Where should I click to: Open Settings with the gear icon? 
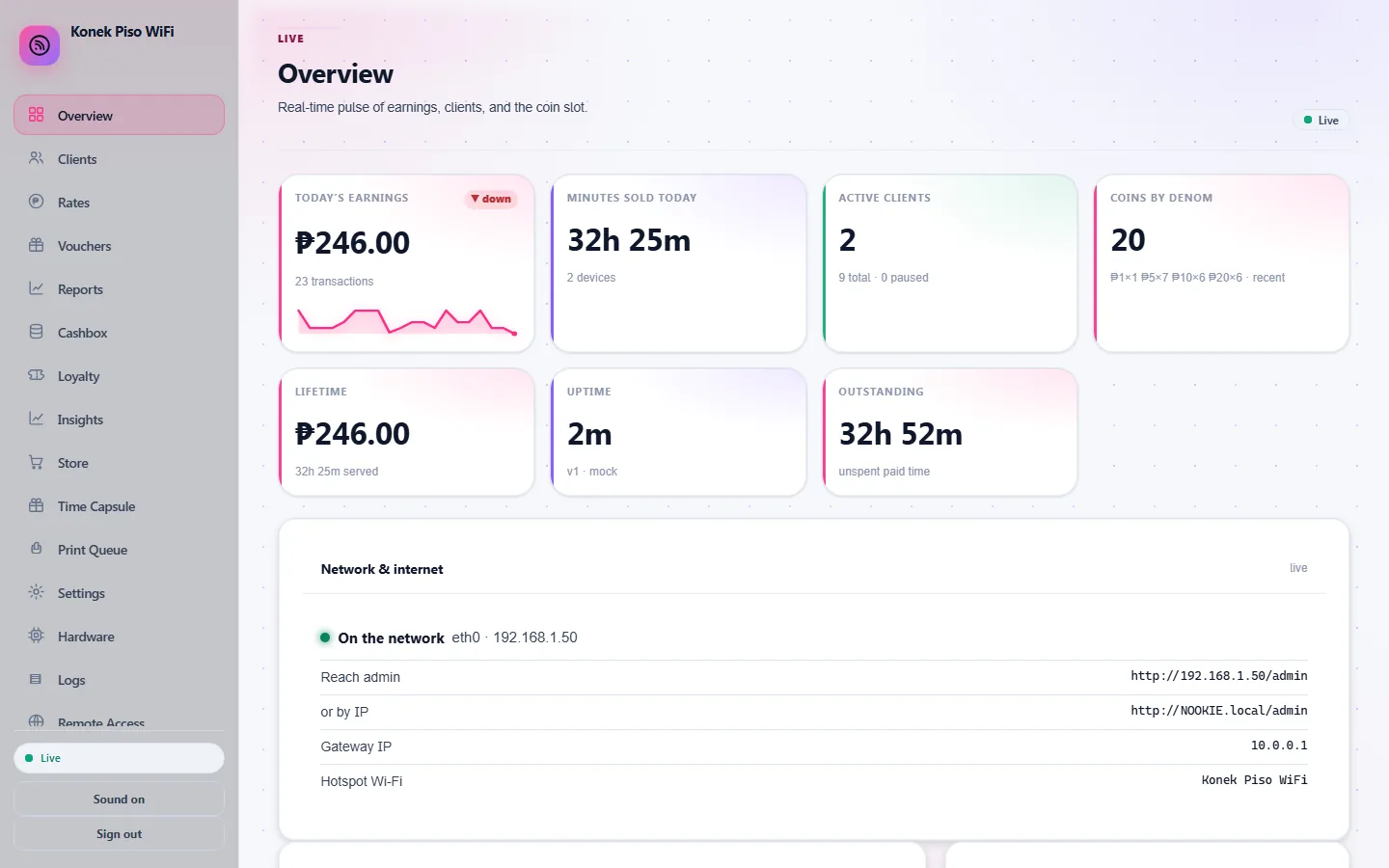37,592
